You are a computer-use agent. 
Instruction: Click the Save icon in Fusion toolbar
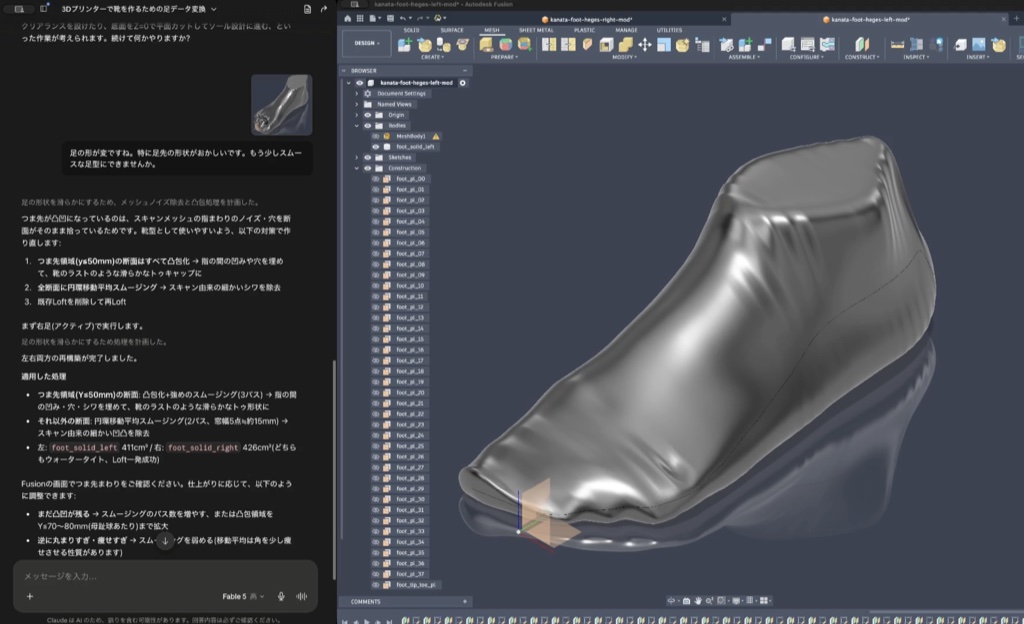click(390, 18)
